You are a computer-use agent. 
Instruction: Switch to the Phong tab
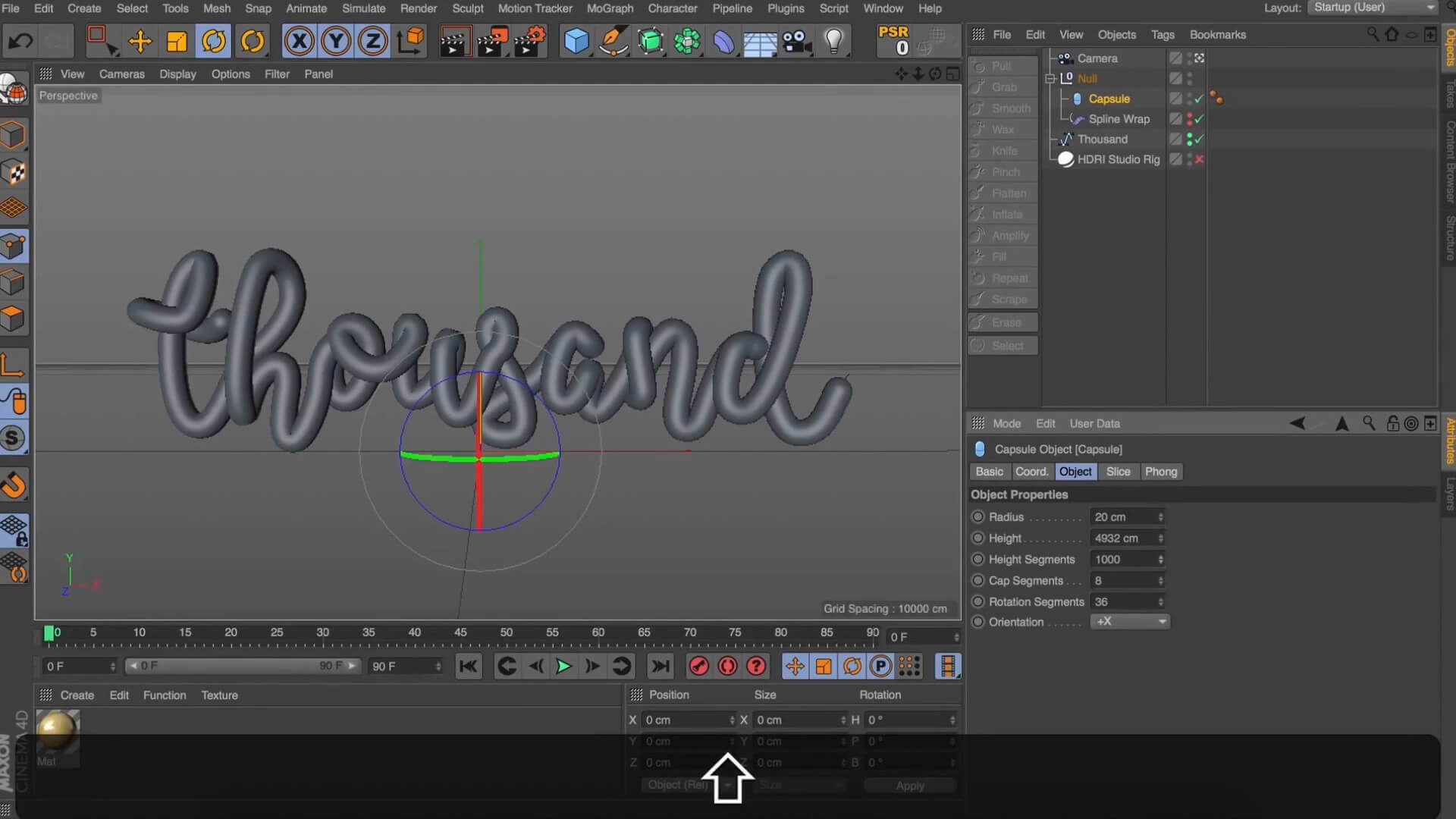[x=1160, y=472]
